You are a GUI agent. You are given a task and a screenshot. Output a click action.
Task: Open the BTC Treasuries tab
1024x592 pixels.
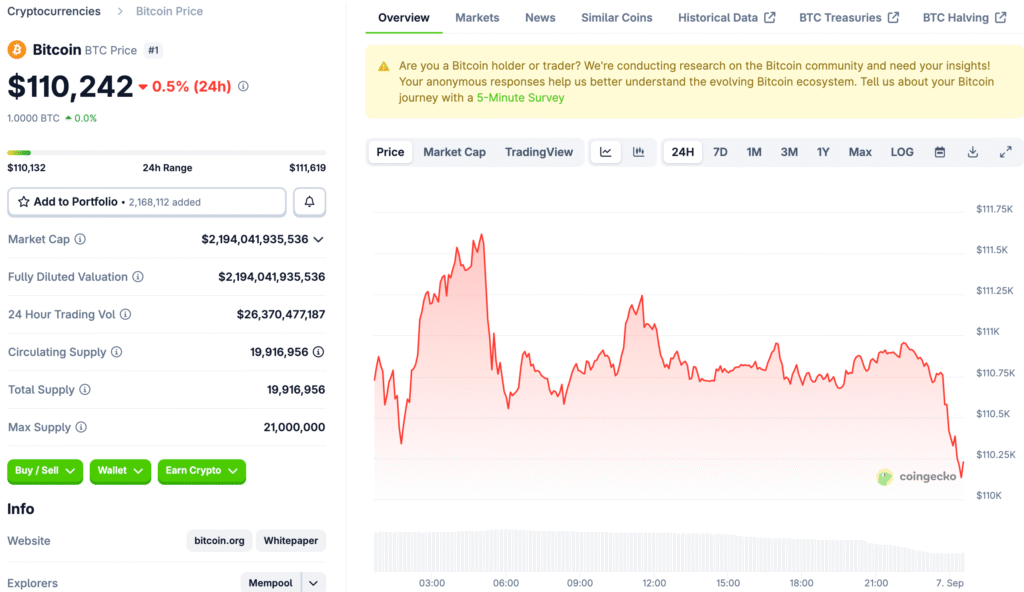coord(849,18)
